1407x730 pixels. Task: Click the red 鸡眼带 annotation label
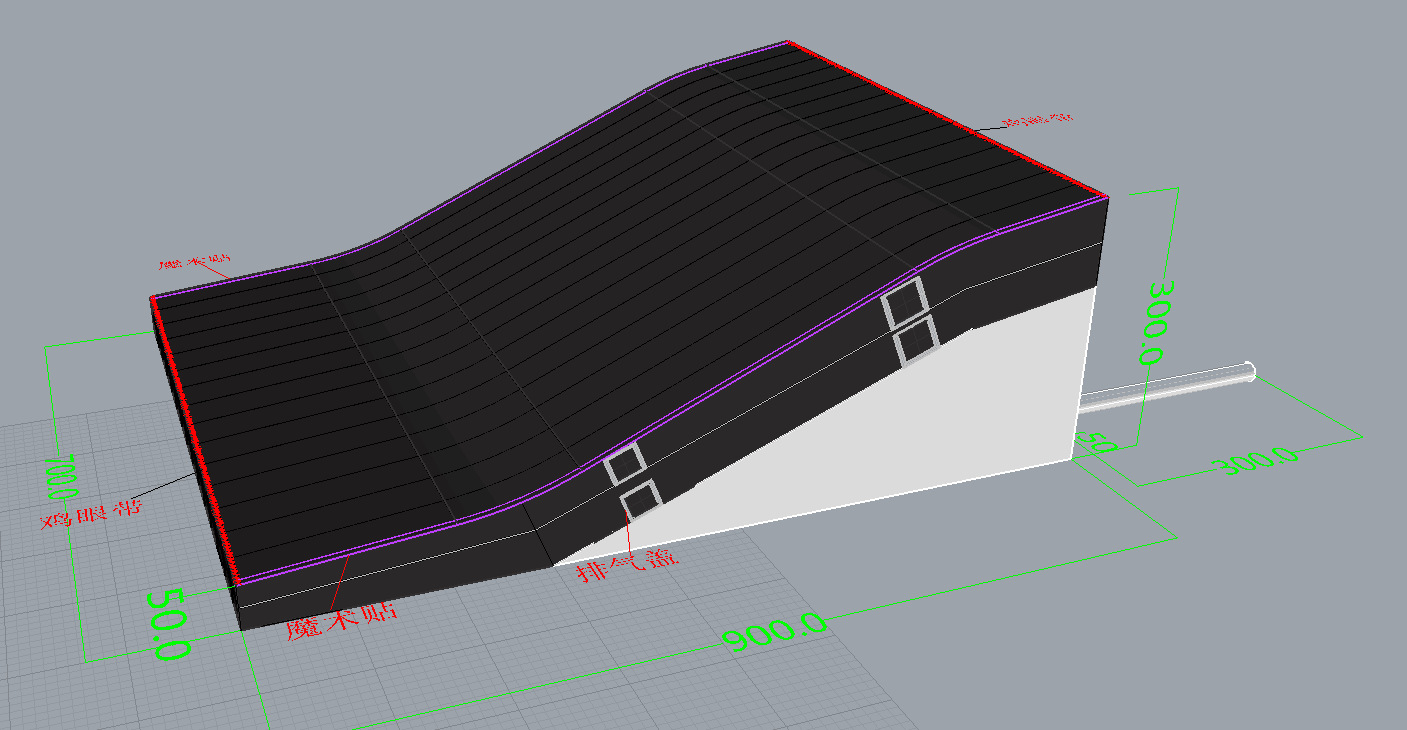pyautogui.click(x=90, y=515)
